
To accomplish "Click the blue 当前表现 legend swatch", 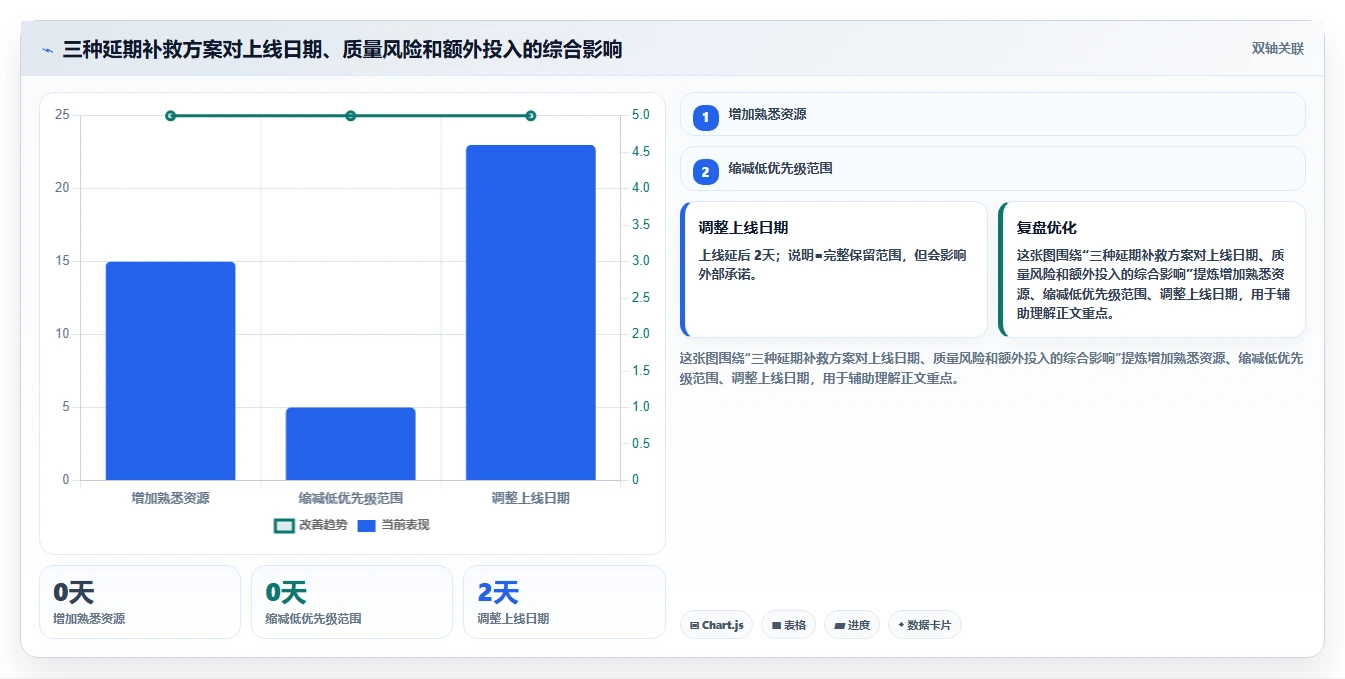I will pyautogui.click(x=367, y=525).
